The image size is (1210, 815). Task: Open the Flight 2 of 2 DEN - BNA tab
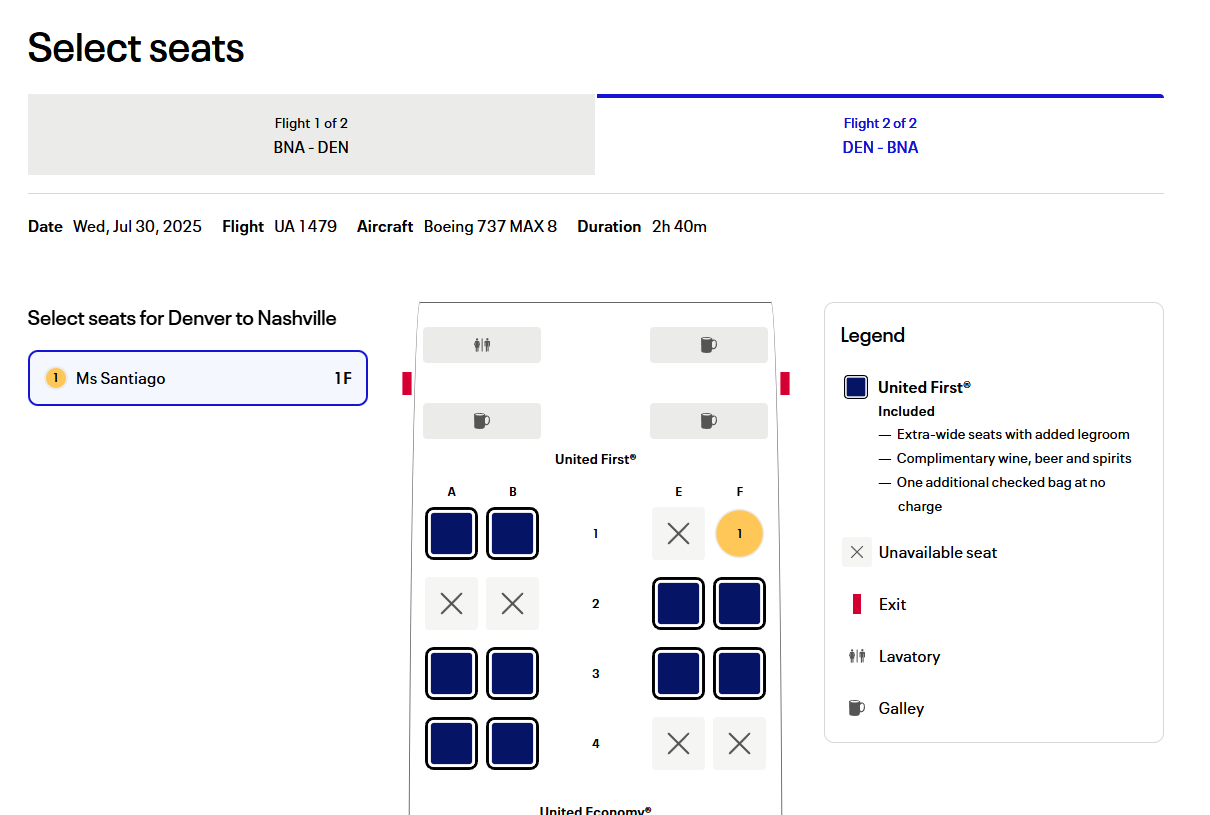point(880,135)
